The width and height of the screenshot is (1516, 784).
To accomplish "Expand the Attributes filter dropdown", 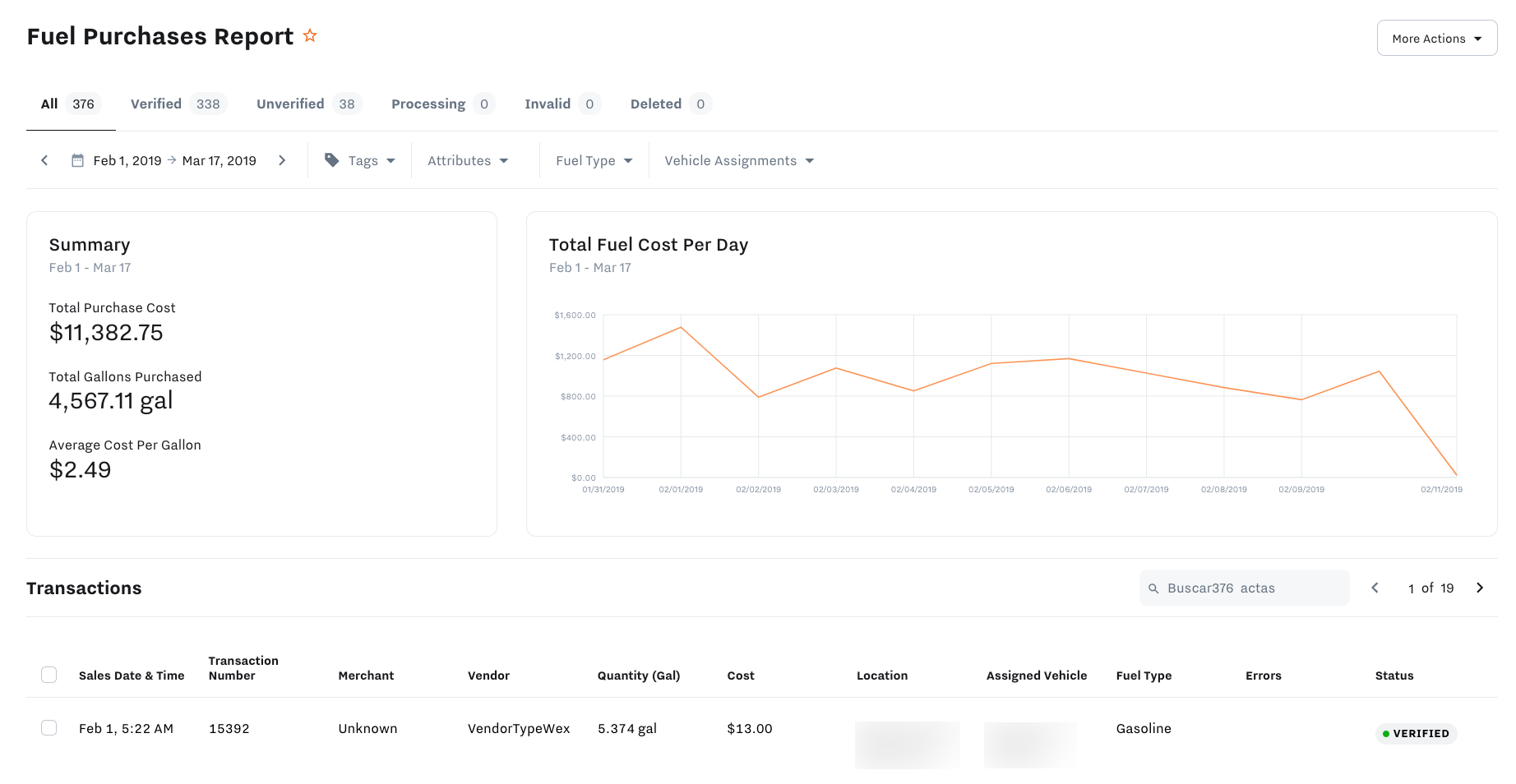I will pos(468,160).
